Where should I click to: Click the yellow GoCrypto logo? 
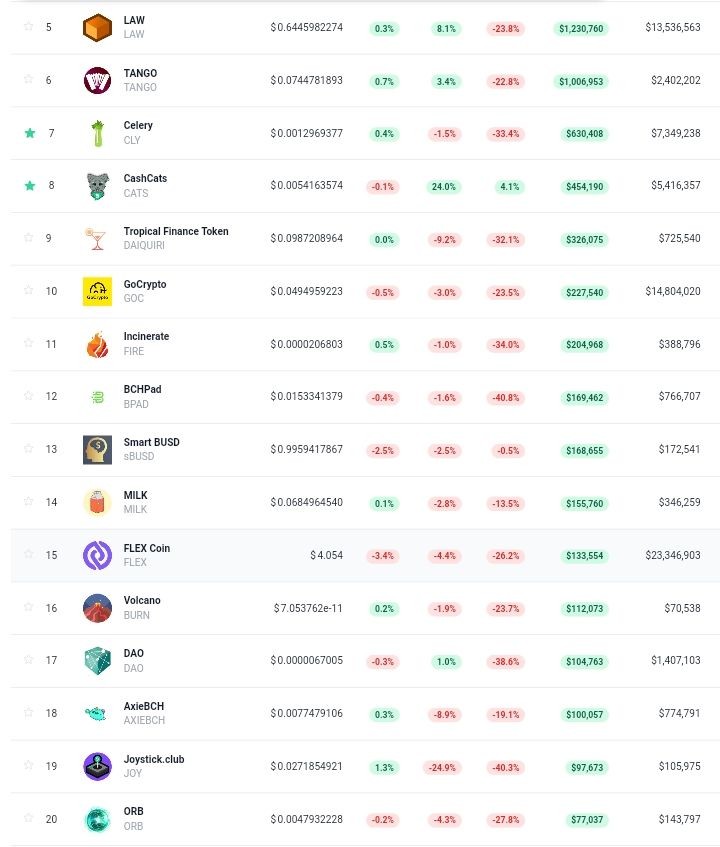[97, 291]
